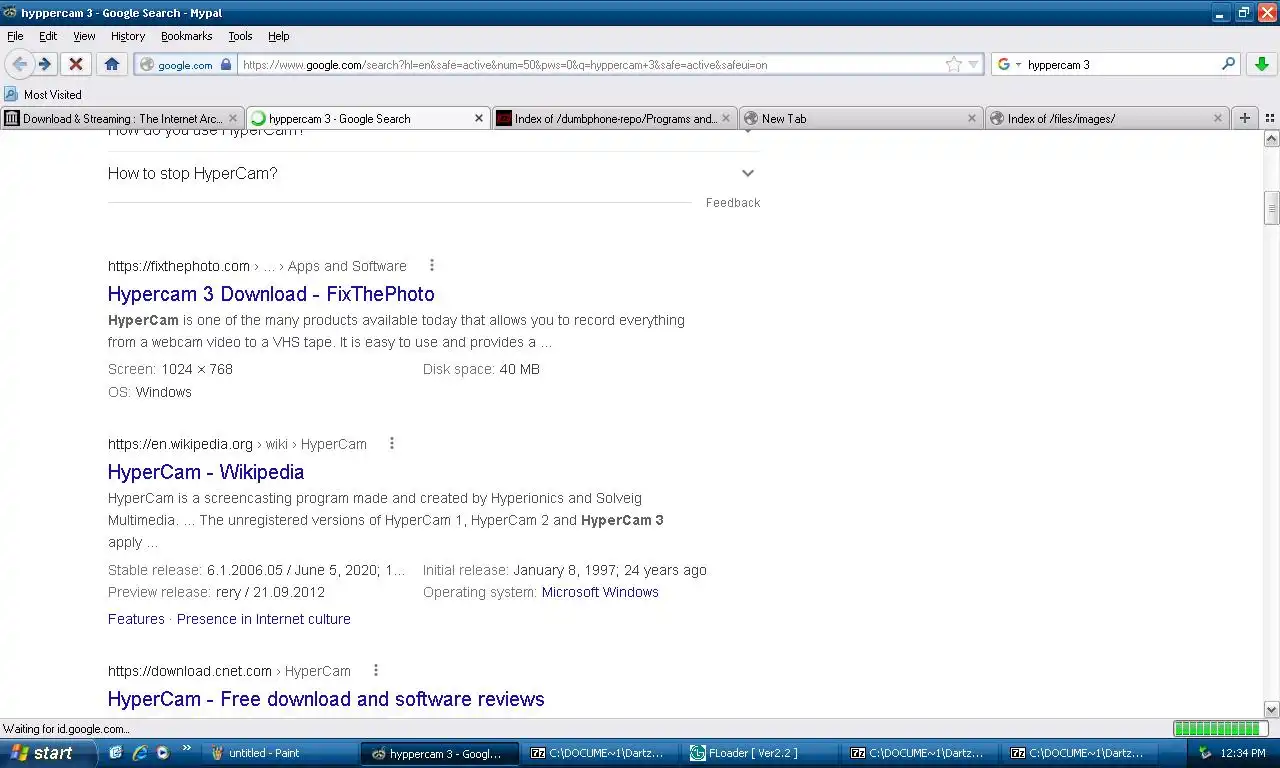Screen dimensions: 1280x768
Task: Open the URL history dropdown arrow
Action: [973, 65]
